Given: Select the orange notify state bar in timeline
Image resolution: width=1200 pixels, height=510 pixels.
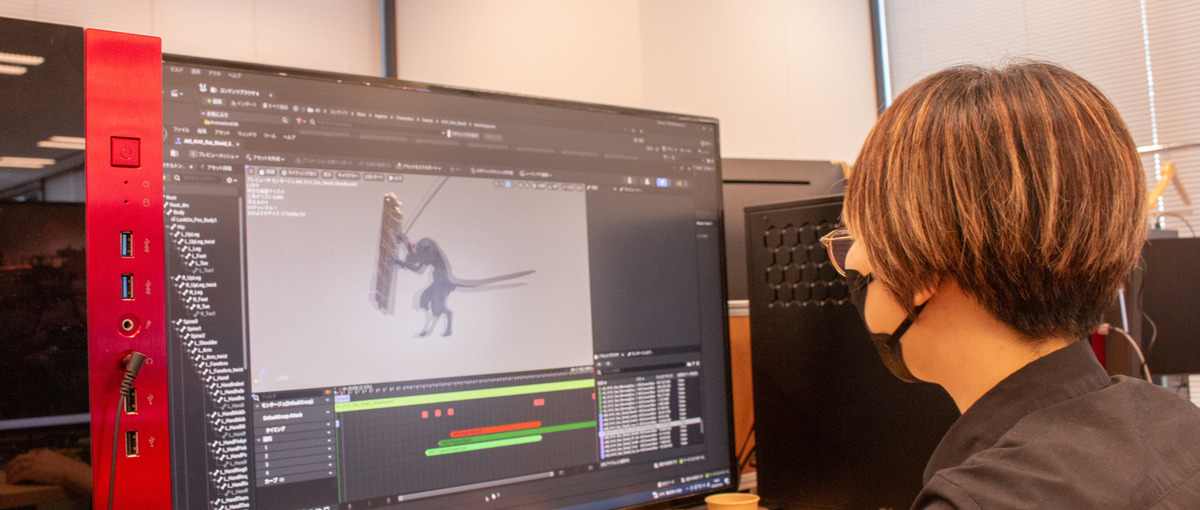Looking at the screenshot, I should [x=495, y=428].
